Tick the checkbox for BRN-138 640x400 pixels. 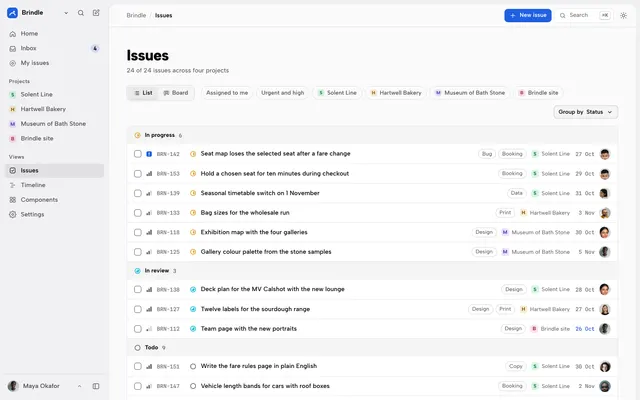tap(138, 289)
